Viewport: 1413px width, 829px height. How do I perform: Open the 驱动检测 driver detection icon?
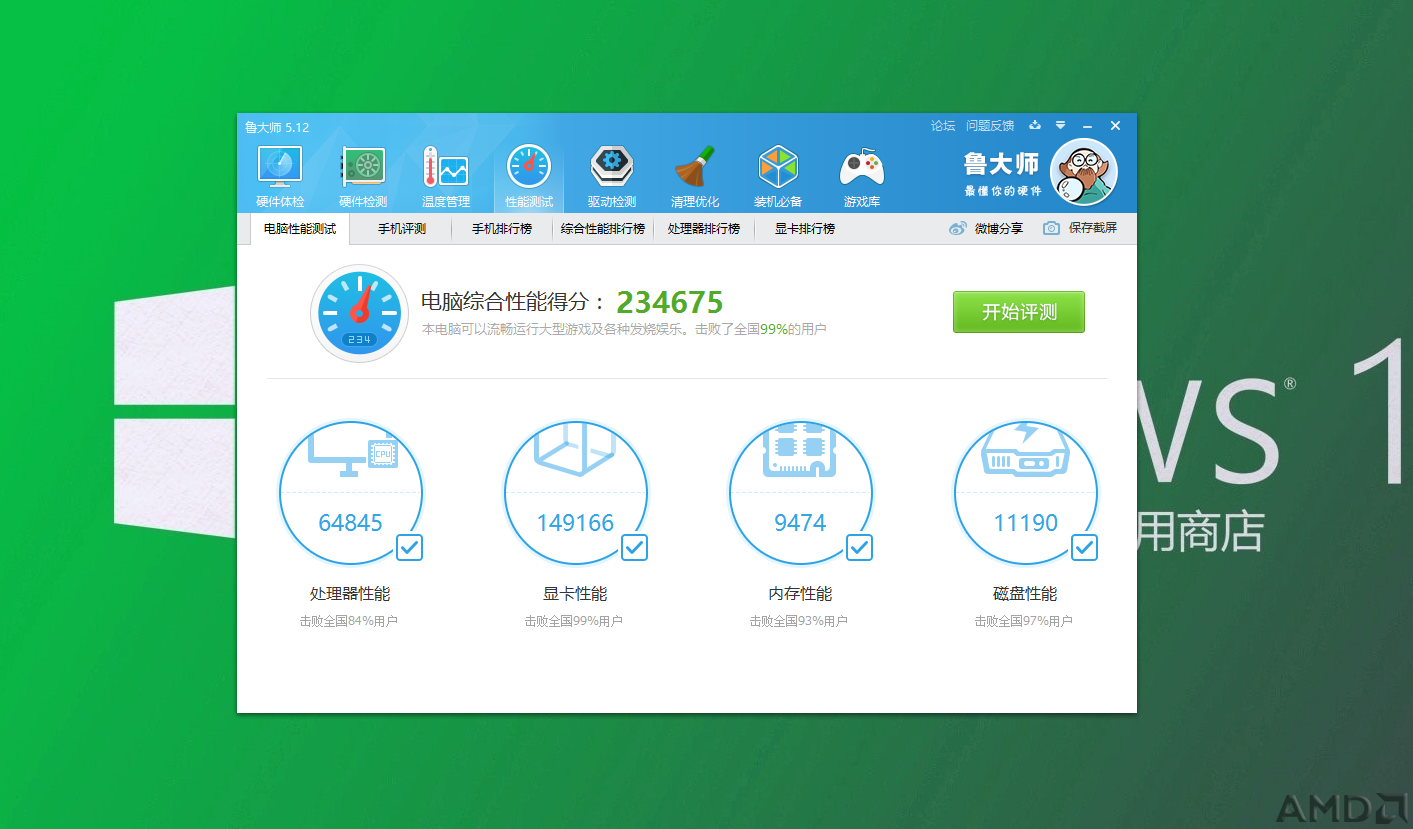click(x=612, y=176)
